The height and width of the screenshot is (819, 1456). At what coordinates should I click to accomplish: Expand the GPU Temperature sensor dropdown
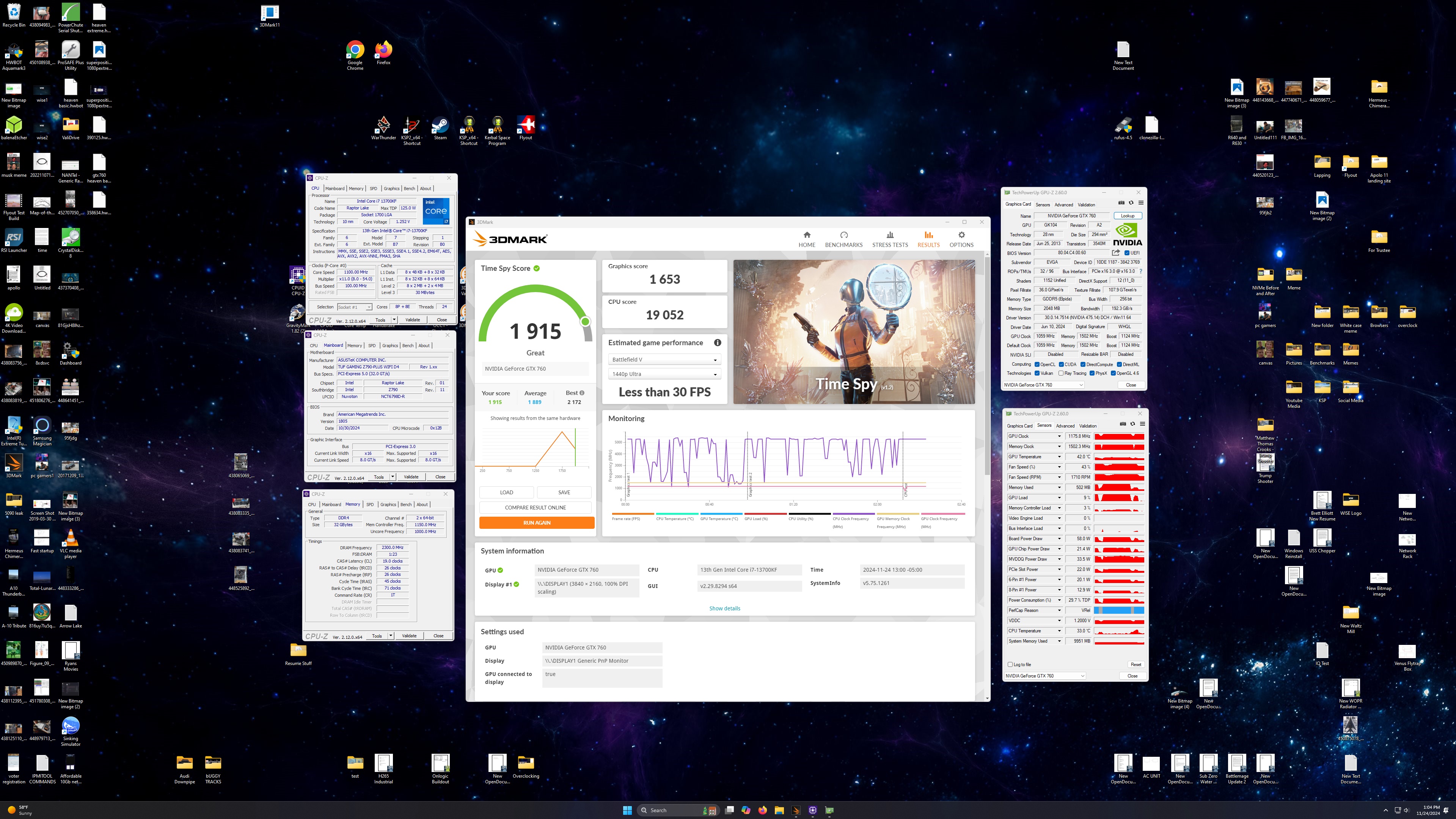coord(1059,457)
